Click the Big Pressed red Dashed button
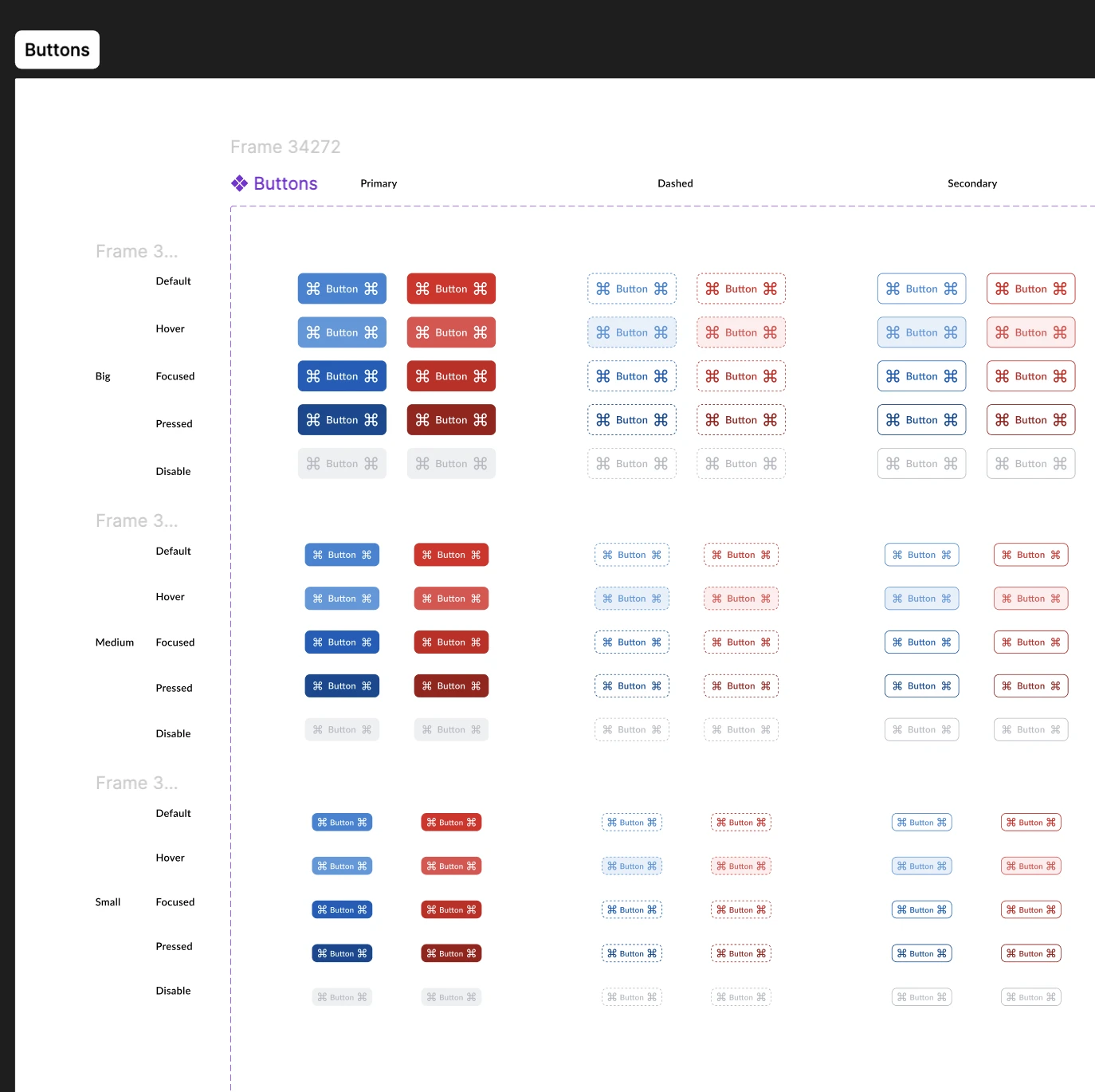 741,420
